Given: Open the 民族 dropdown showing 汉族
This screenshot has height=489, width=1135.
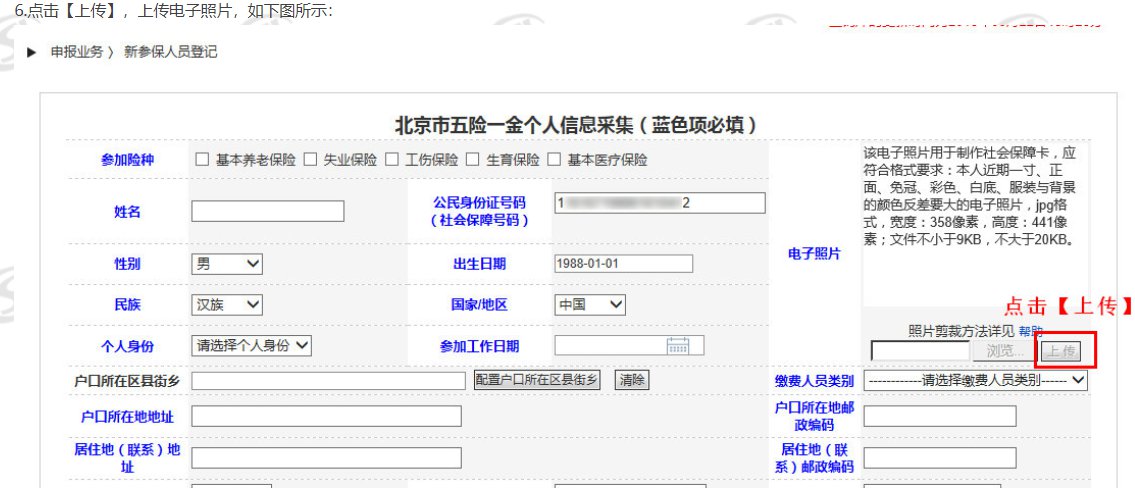Looking at the screenshot, I should (x=227, y=305).
